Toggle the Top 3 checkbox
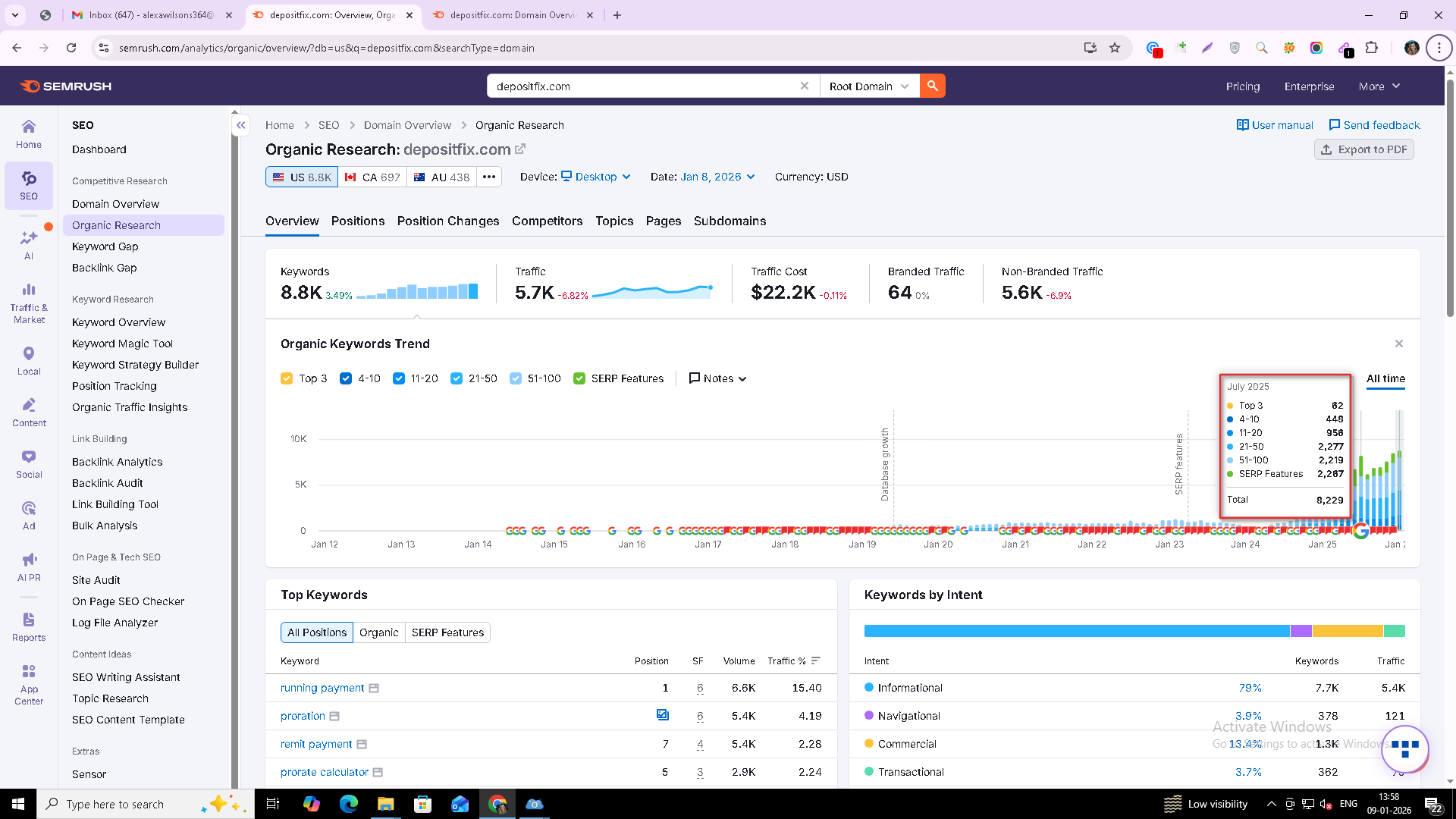Screen dimensions: 1456x819 (287, 378)
